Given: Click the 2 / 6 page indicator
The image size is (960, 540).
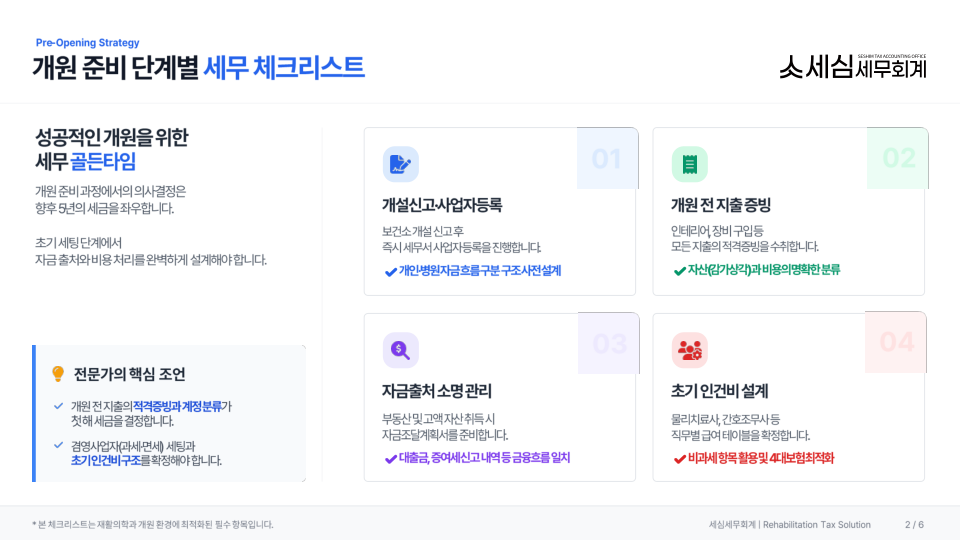Looking at the screenshot, I should click(x=914, y=524).
